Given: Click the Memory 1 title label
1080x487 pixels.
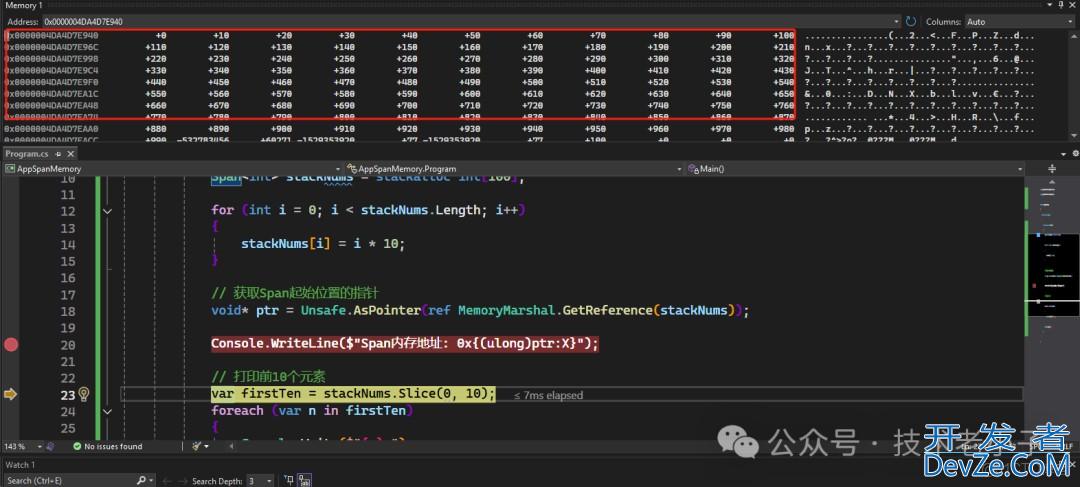Looking at the screenshot, I should click(24, 6).
